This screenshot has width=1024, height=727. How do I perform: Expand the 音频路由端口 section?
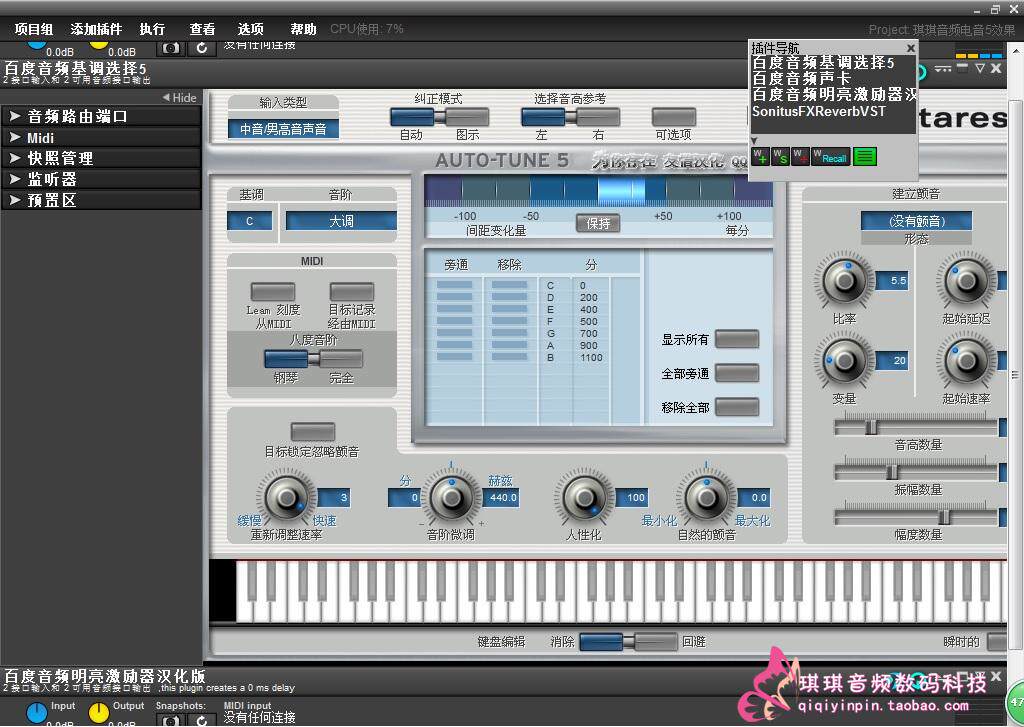tap(101, 116)
